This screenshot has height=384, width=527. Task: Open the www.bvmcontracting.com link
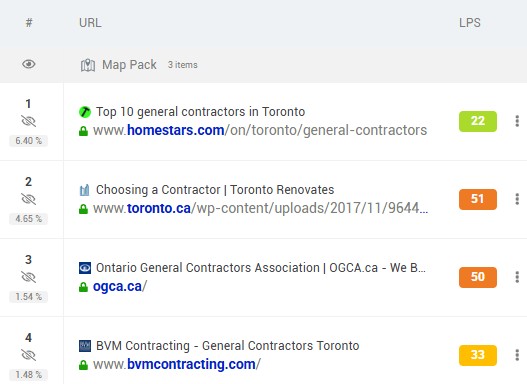tap(177, 364)
